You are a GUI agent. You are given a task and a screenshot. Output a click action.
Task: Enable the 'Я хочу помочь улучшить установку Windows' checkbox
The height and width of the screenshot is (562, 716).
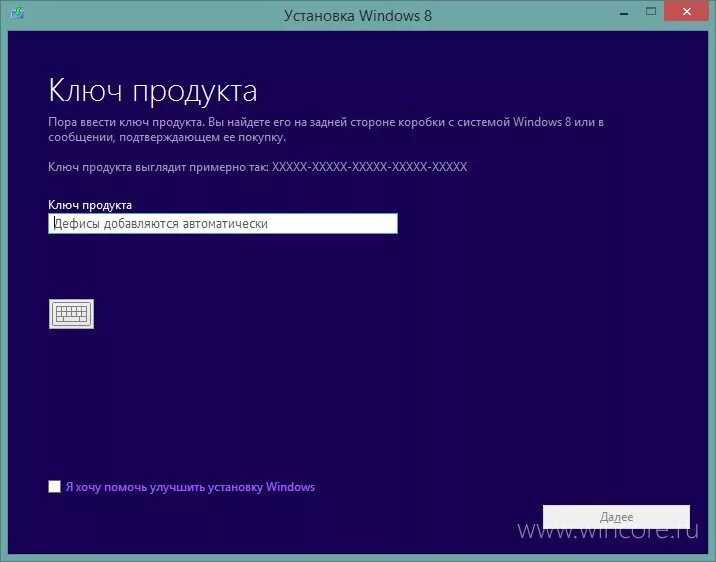pyautogui.click(x=54, y=487)
